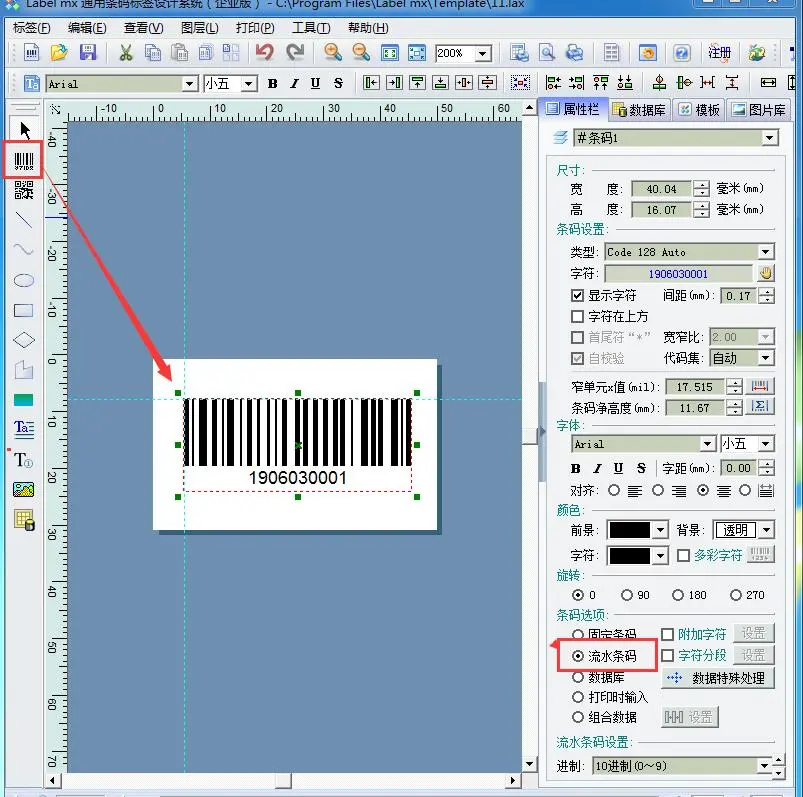Switch to the 模板 tab

[x=699, y=110]
